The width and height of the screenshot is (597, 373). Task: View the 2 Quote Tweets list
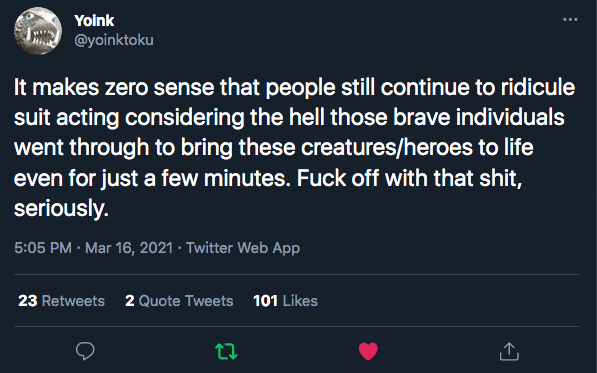click(179, 301)
